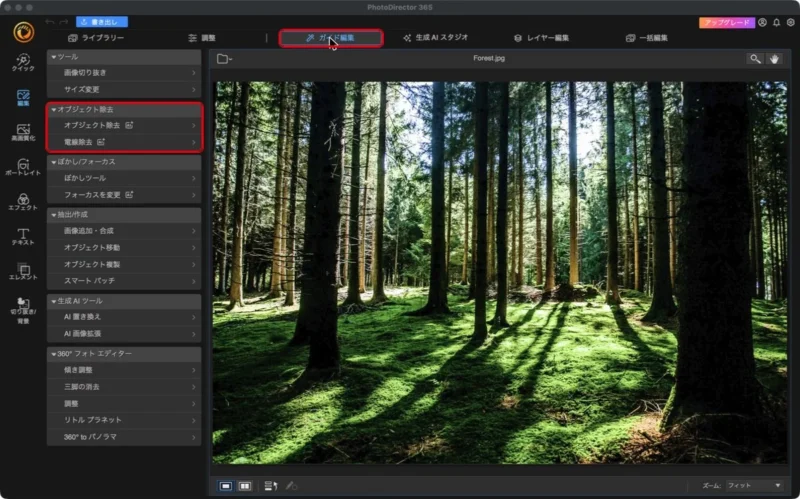Collapse the オブジェクト除去 section header
The image size is (800, 499).
(124, 109)
